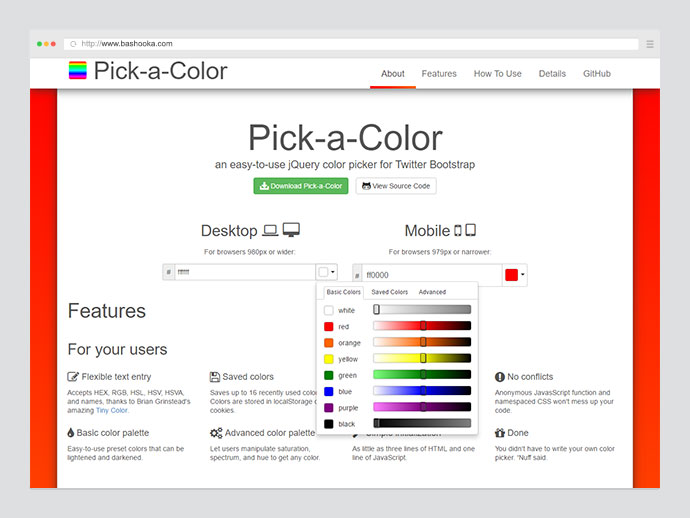Image resolution: width=690 pixels, height=518 pixels.
Task: Select the purple color swatch
Action: click(x=329, y=408)
